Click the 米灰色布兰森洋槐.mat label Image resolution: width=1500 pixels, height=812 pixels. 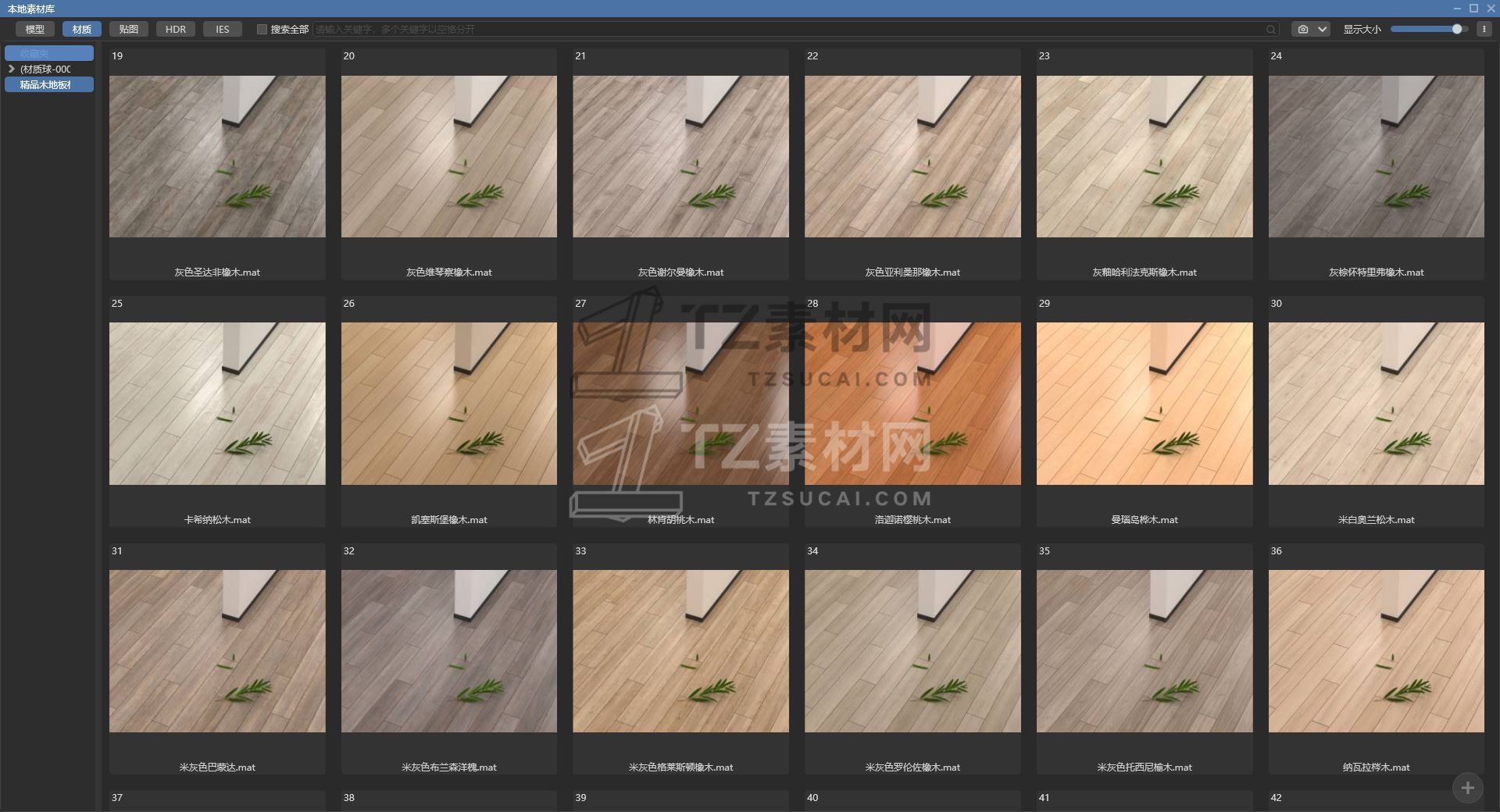449,767
